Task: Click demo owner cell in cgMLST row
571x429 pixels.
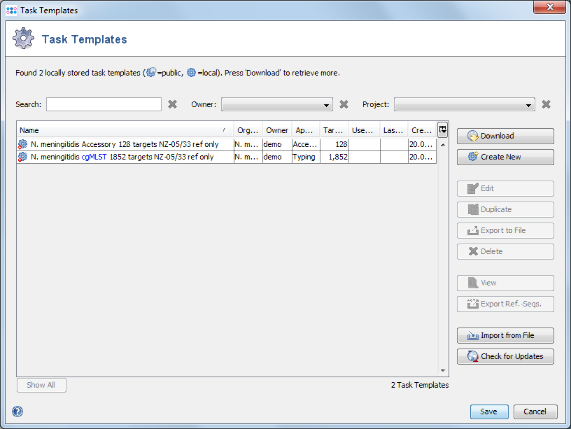Action: coord(277,157)
